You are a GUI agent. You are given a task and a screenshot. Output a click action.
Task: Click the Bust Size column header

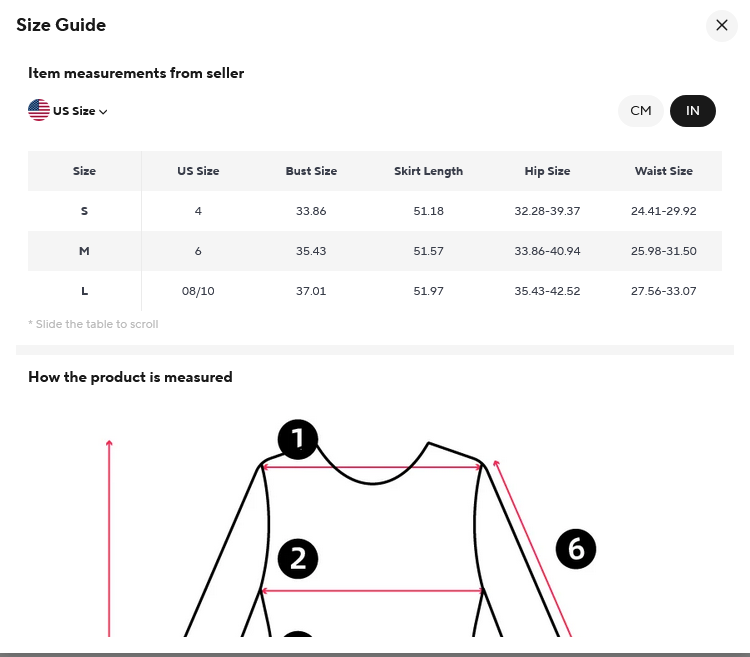pyautogui.click(x=311, y=171)
